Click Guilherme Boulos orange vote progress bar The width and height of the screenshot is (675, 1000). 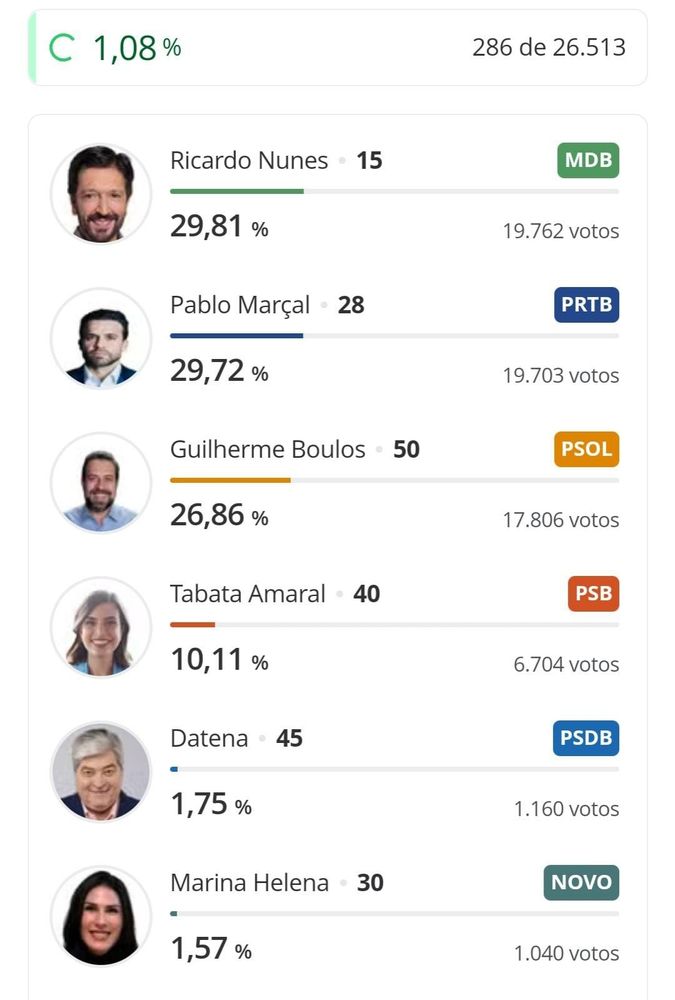230,480
